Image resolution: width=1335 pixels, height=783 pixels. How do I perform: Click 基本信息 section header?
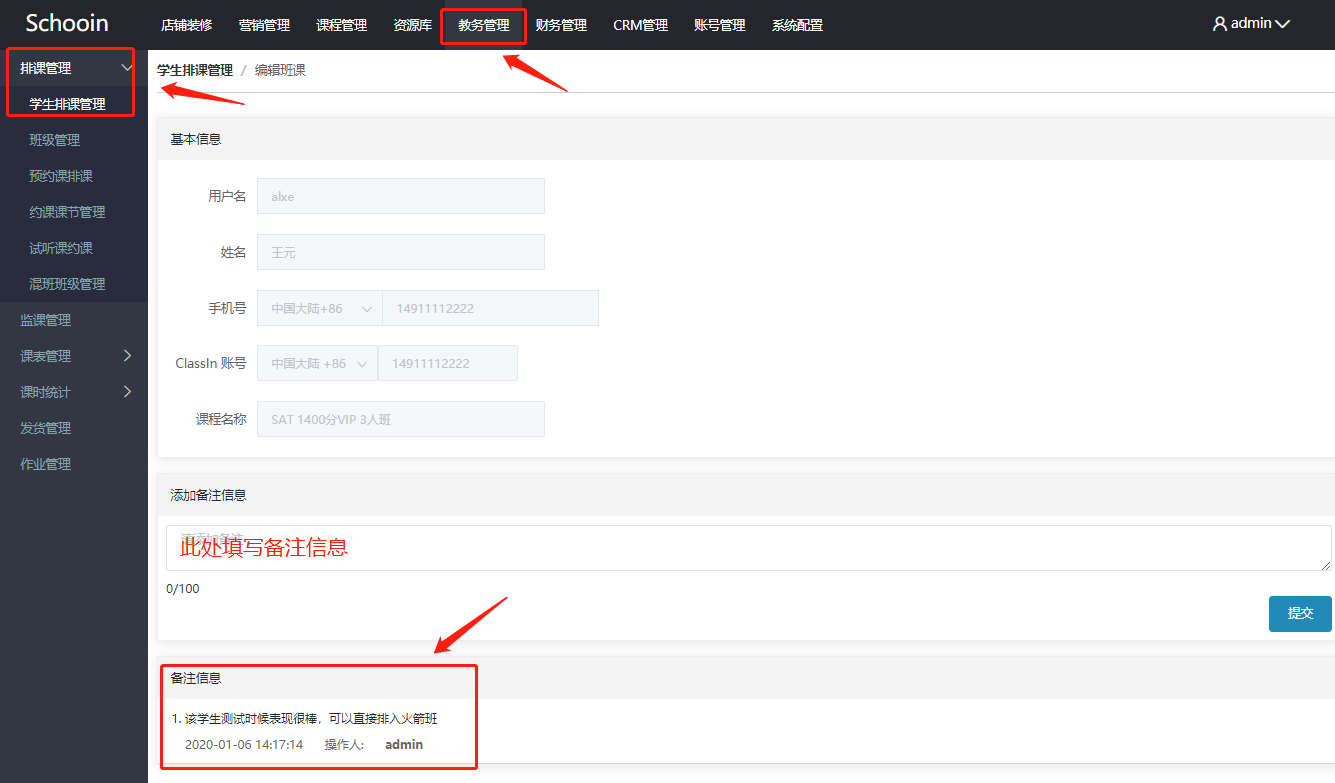click(196, 139)
